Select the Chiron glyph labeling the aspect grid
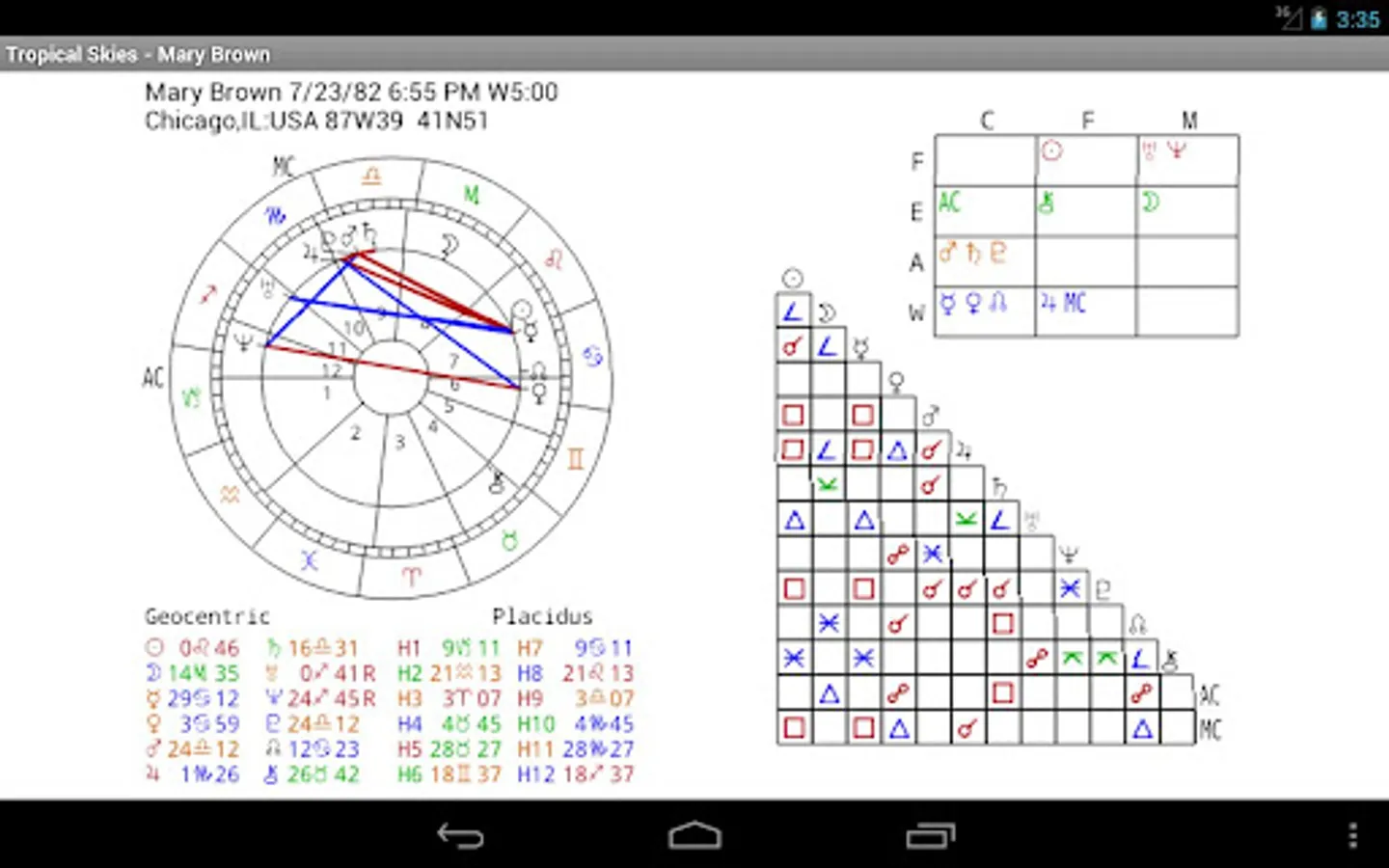This screenshot has height=868, width=1389. pos(1170,661)
